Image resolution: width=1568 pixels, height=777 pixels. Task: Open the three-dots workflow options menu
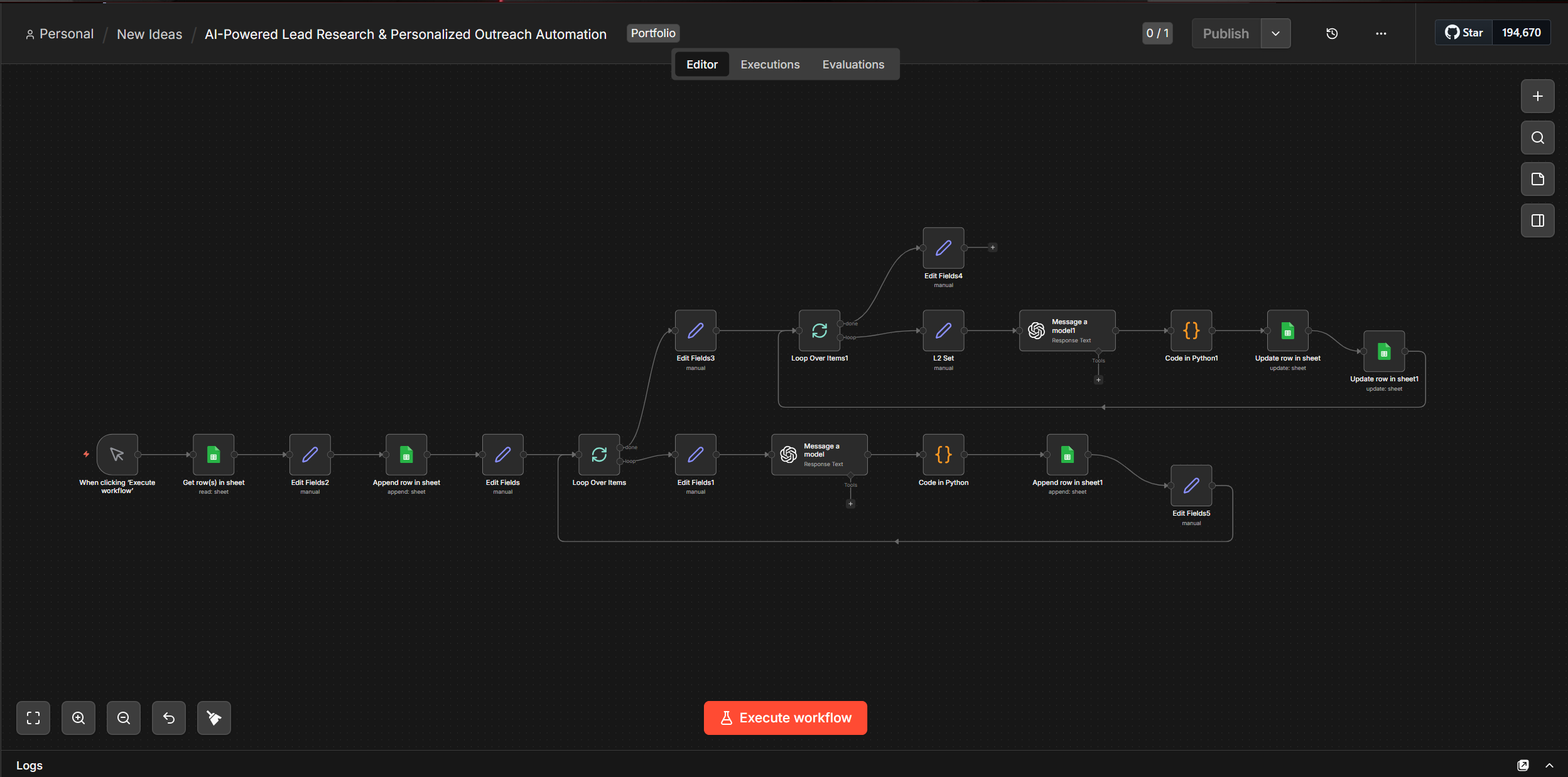tap(1381, 33)
